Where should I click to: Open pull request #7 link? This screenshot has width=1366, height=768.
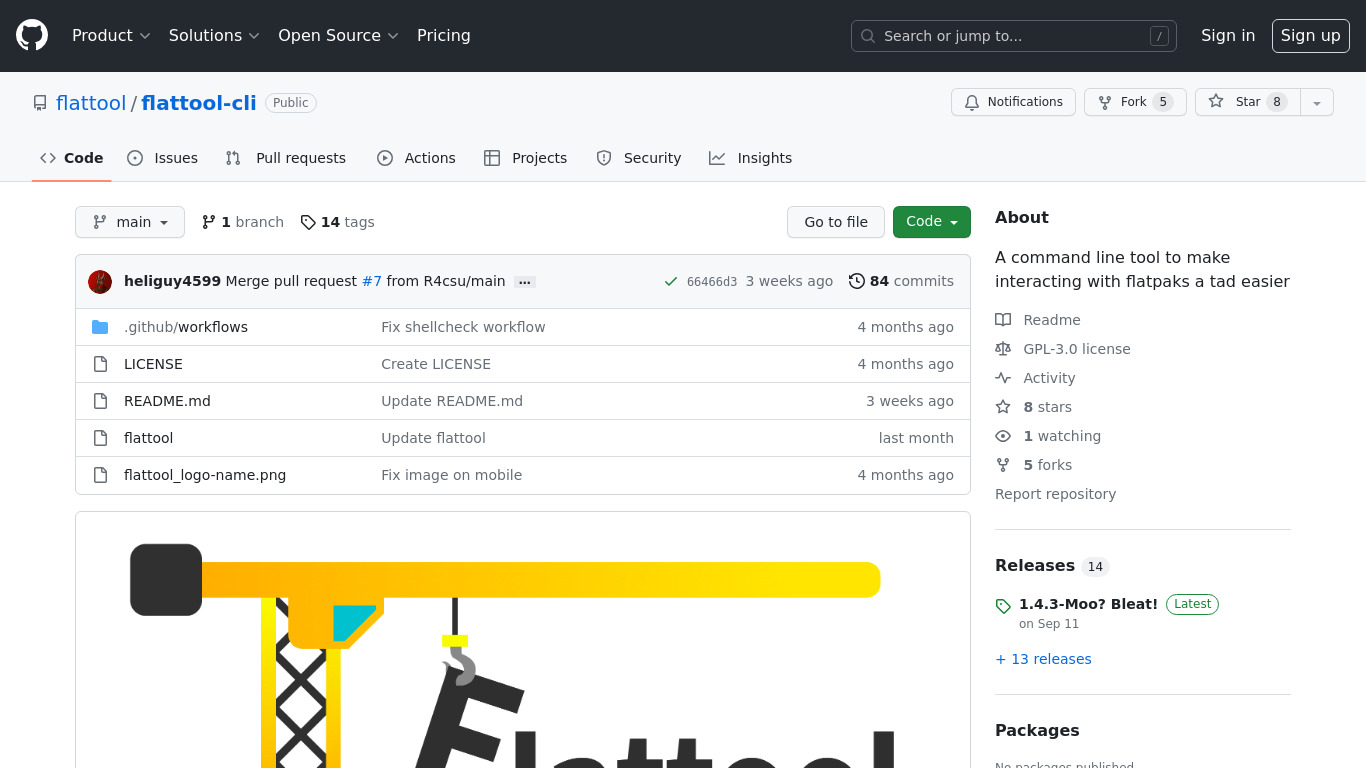372,282
